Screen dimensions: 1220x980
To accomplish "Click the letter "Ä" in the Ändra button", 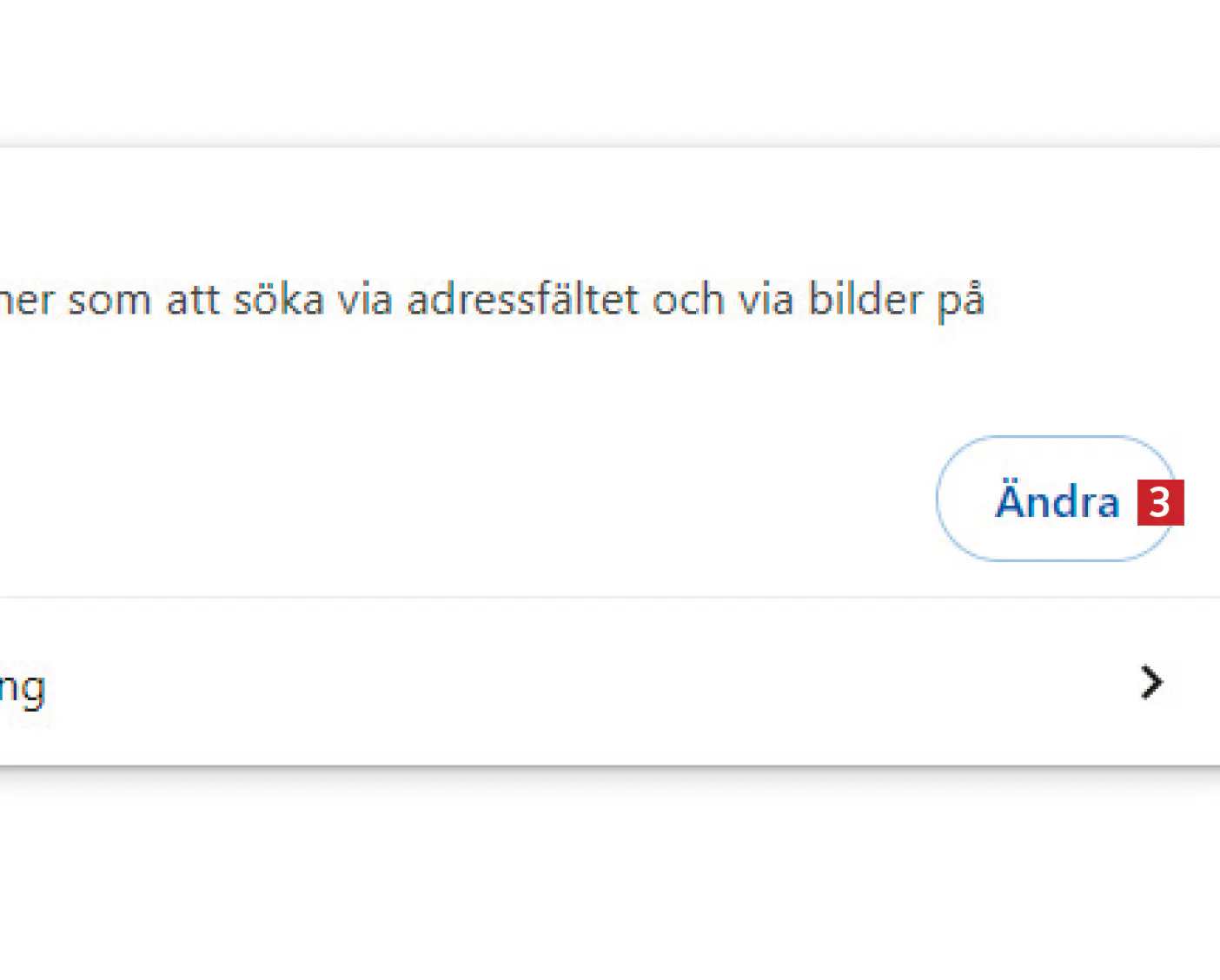I will pyautogui.click(x=1011, y=500).
